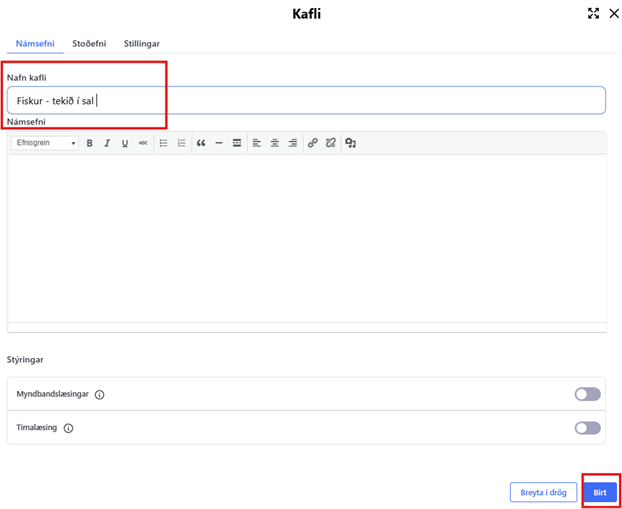Remove link using unlink icon
This screenshot has width=622, height=509.
pyautogui.click(x=330, y=143)
